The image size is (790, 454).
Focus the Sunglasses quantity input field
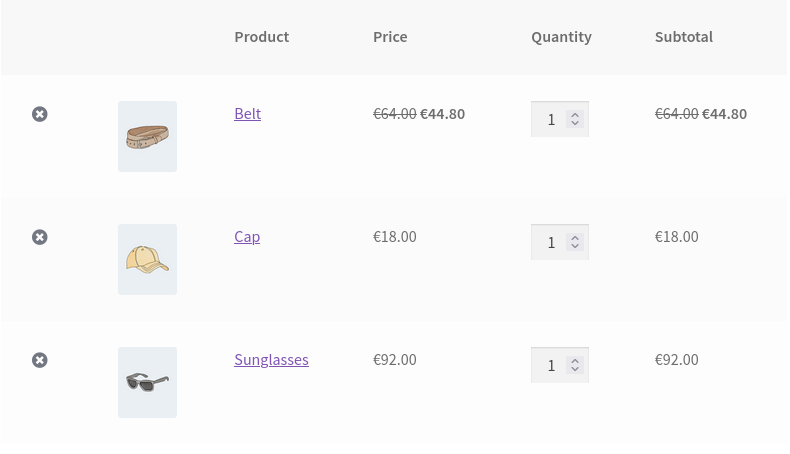click(549, 365)
